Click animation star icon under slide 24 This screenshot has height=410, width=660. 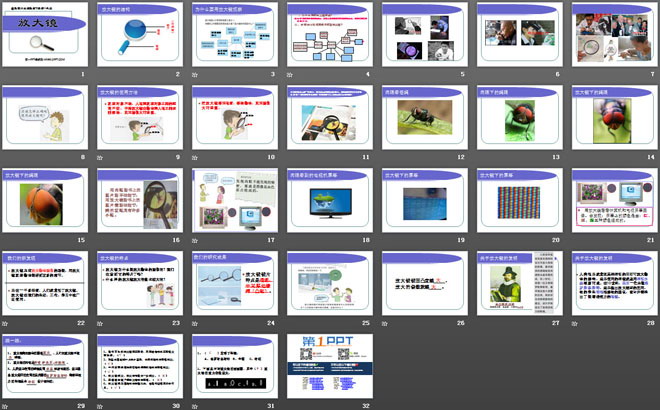coord(195,323)
